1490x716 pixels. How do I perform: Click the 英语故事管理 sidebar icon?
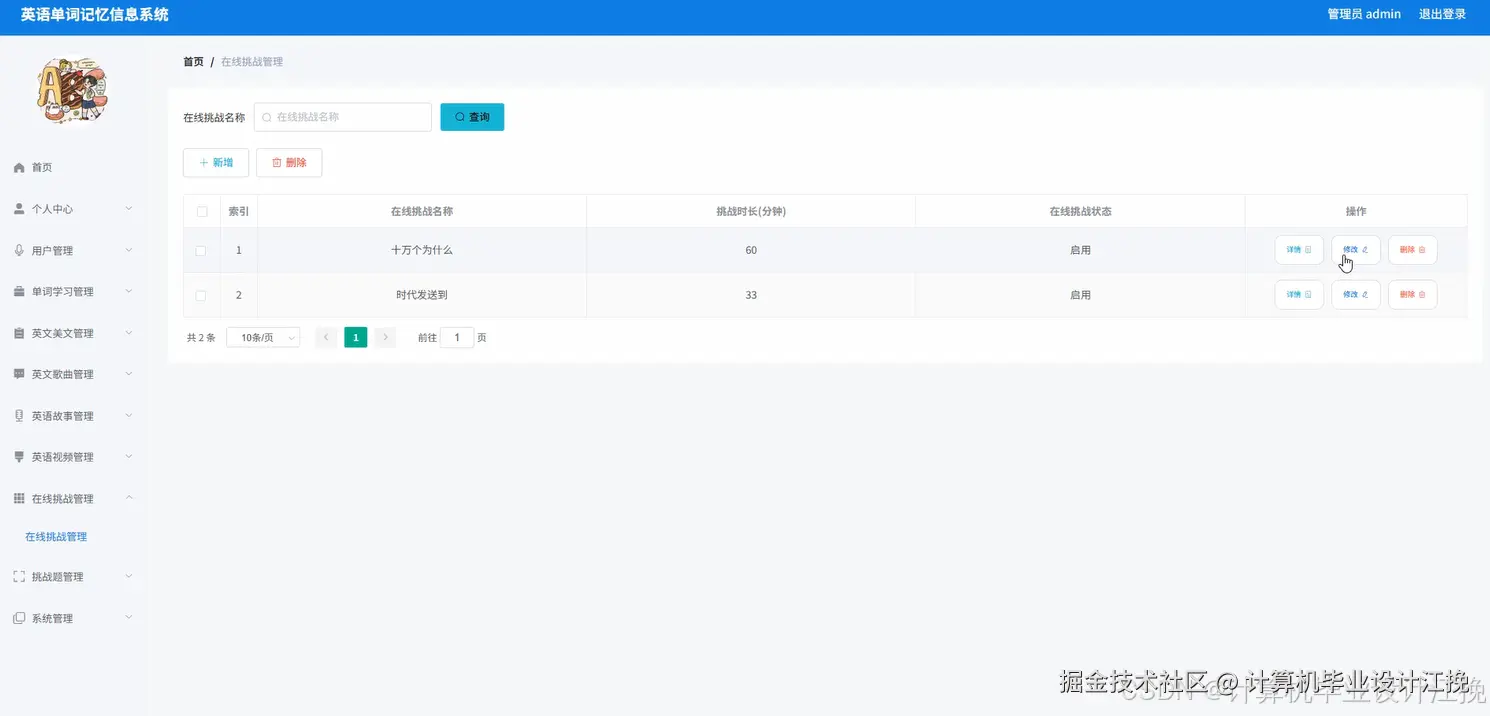point(18,415)
